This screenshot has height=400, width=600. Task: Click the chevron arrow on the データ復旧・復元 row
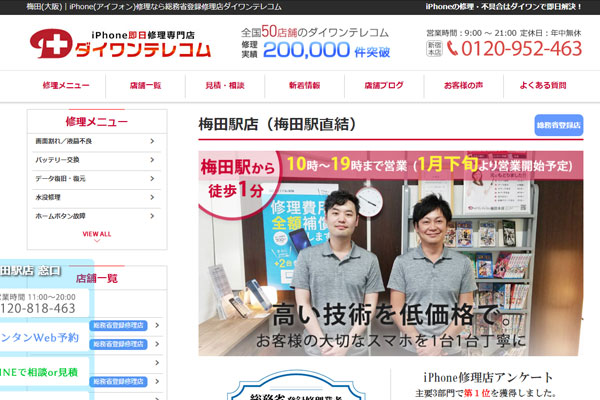click(x=152, y=179)
